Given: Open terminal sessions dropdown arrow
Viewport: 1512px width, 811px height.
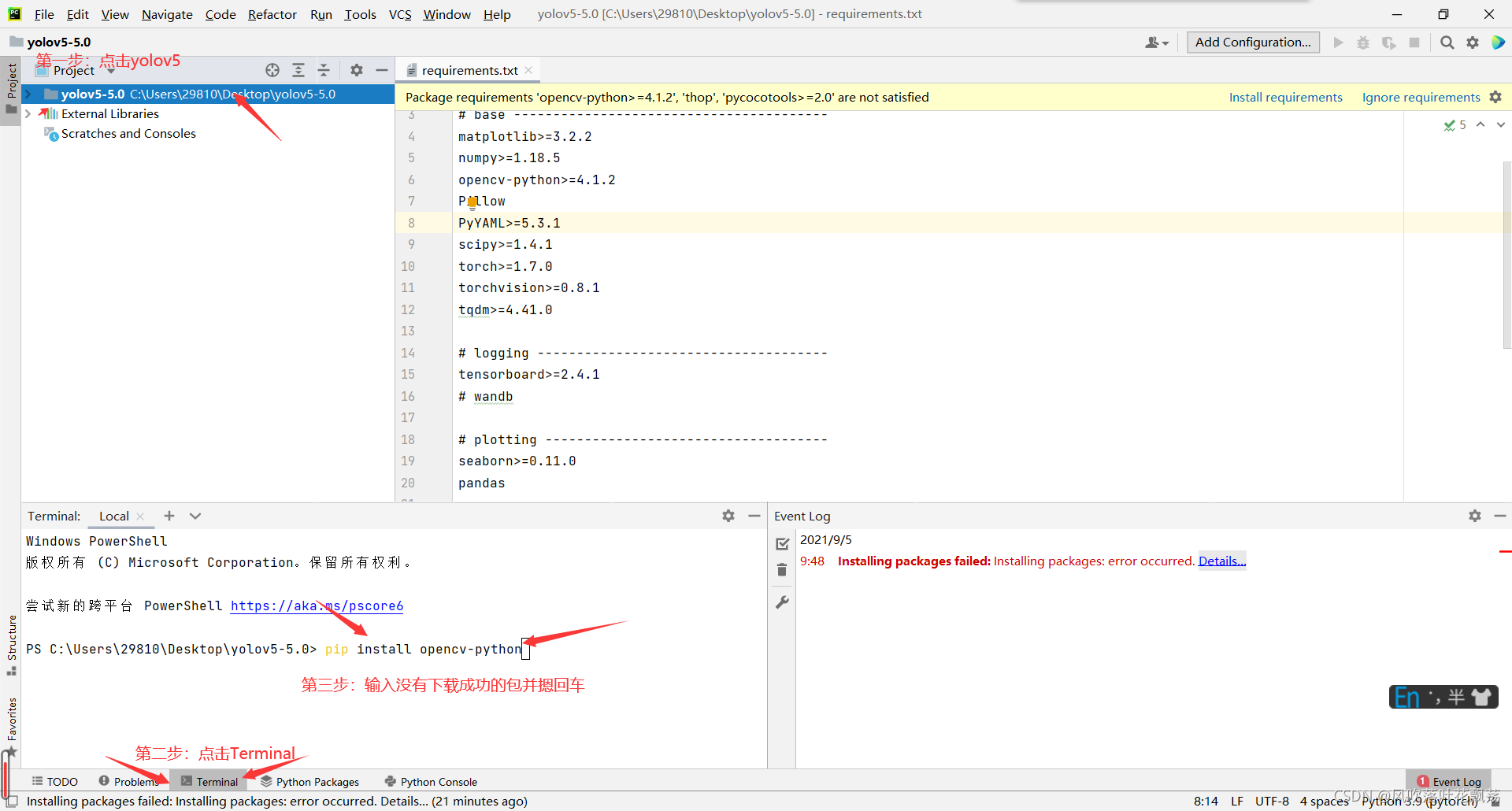Looking at the screenshot, I should click(195, 516).
